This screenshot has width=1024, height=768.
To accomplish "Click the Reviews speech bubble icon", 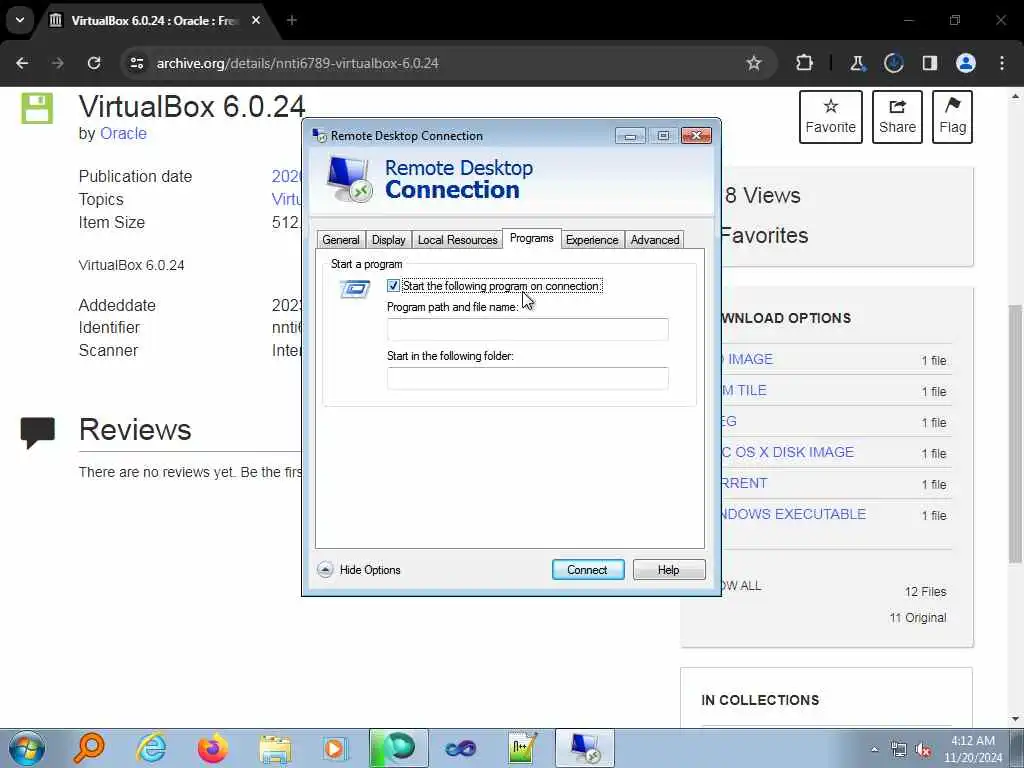I will pyautogui.click(x=37, y=432).
